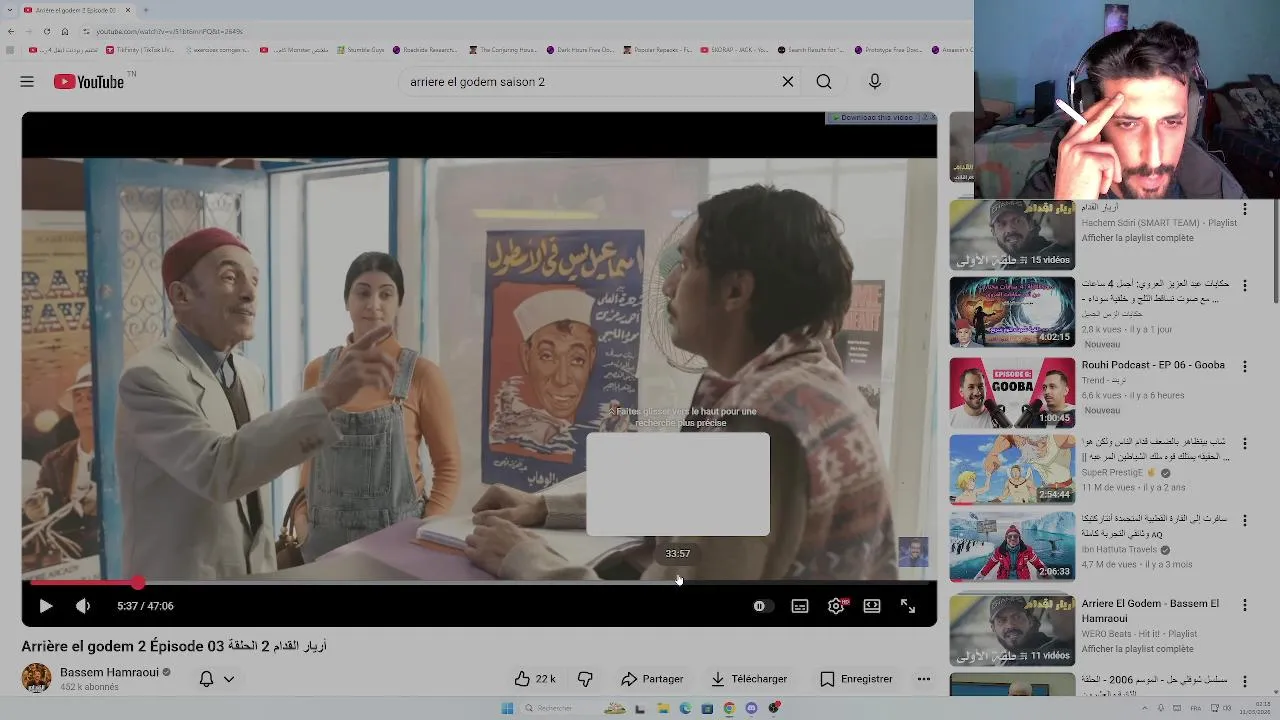
Task: Click the taskbar Rechercher search box
Action: tap(559, 709)
